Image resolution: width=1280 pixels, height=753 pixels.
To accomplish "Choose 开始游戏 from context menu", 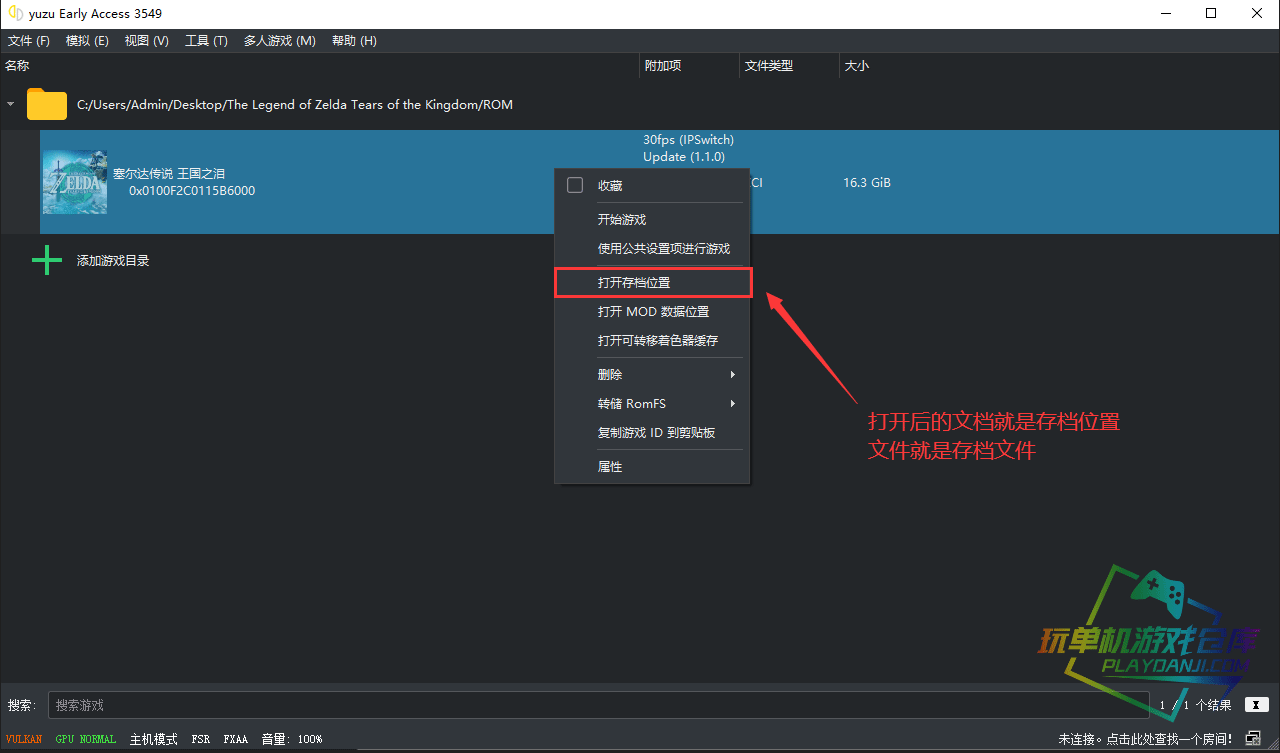I will [x=652, y=220].
